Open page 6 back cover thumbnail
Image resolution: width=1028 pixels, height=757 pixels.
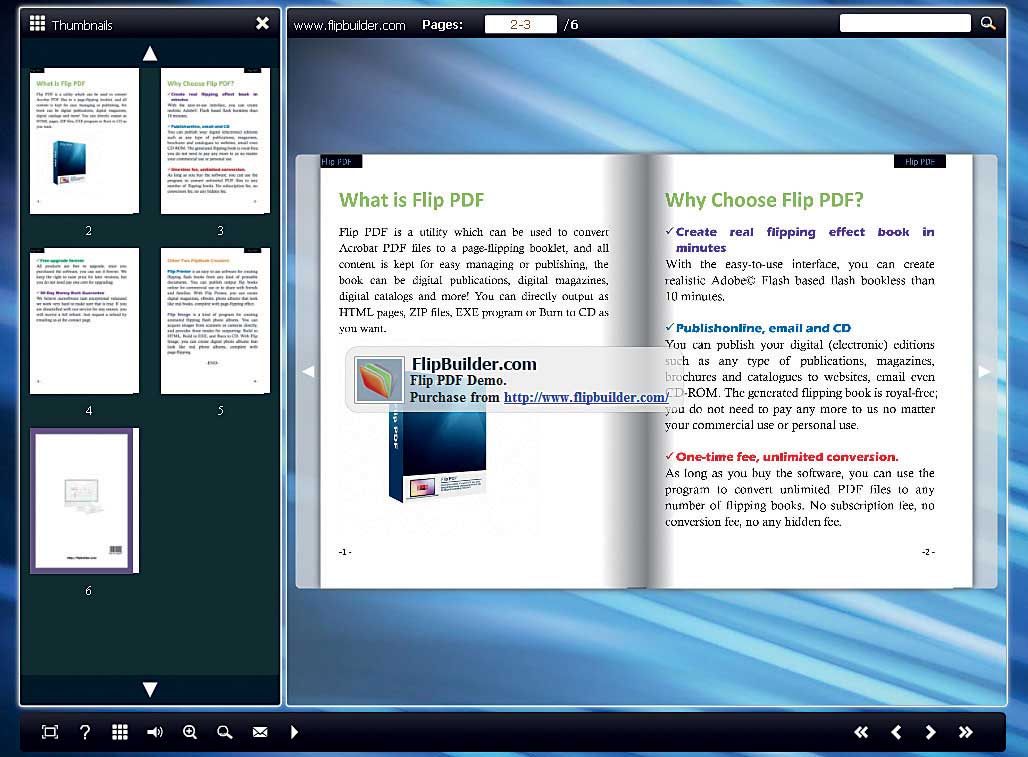(84, 501)
